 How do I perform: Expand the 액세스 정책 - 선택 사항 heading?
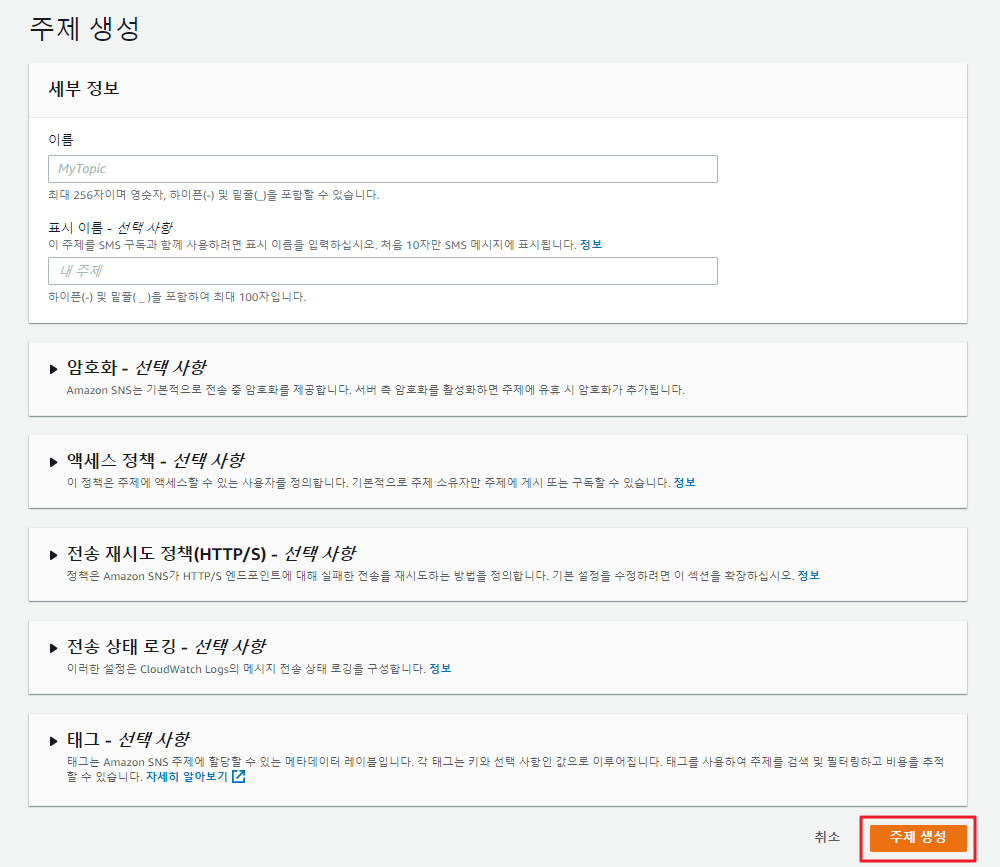(154, 460)
